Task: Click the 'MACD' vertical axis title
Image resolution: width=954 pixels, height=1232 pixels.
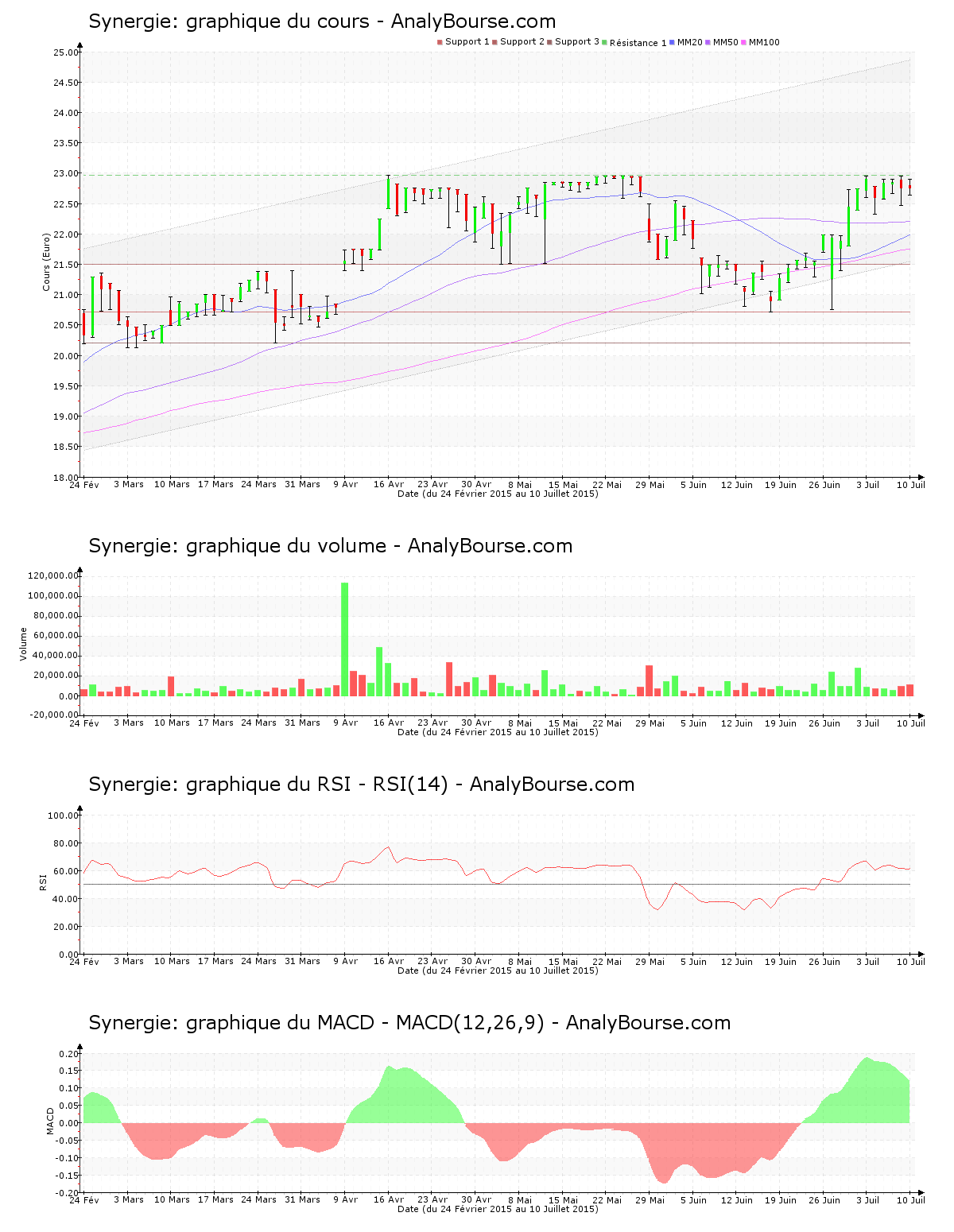Action: (x=50, y=1121)
